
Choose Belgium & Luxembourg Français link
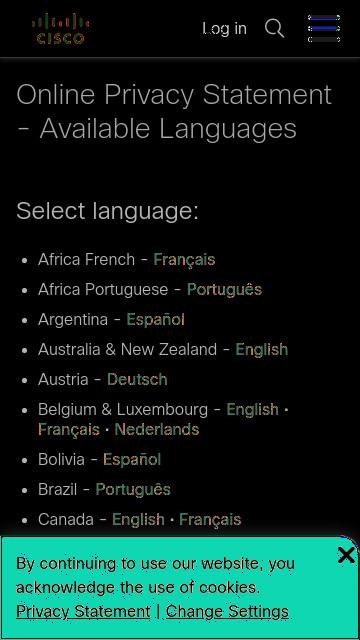pos(69,429)
